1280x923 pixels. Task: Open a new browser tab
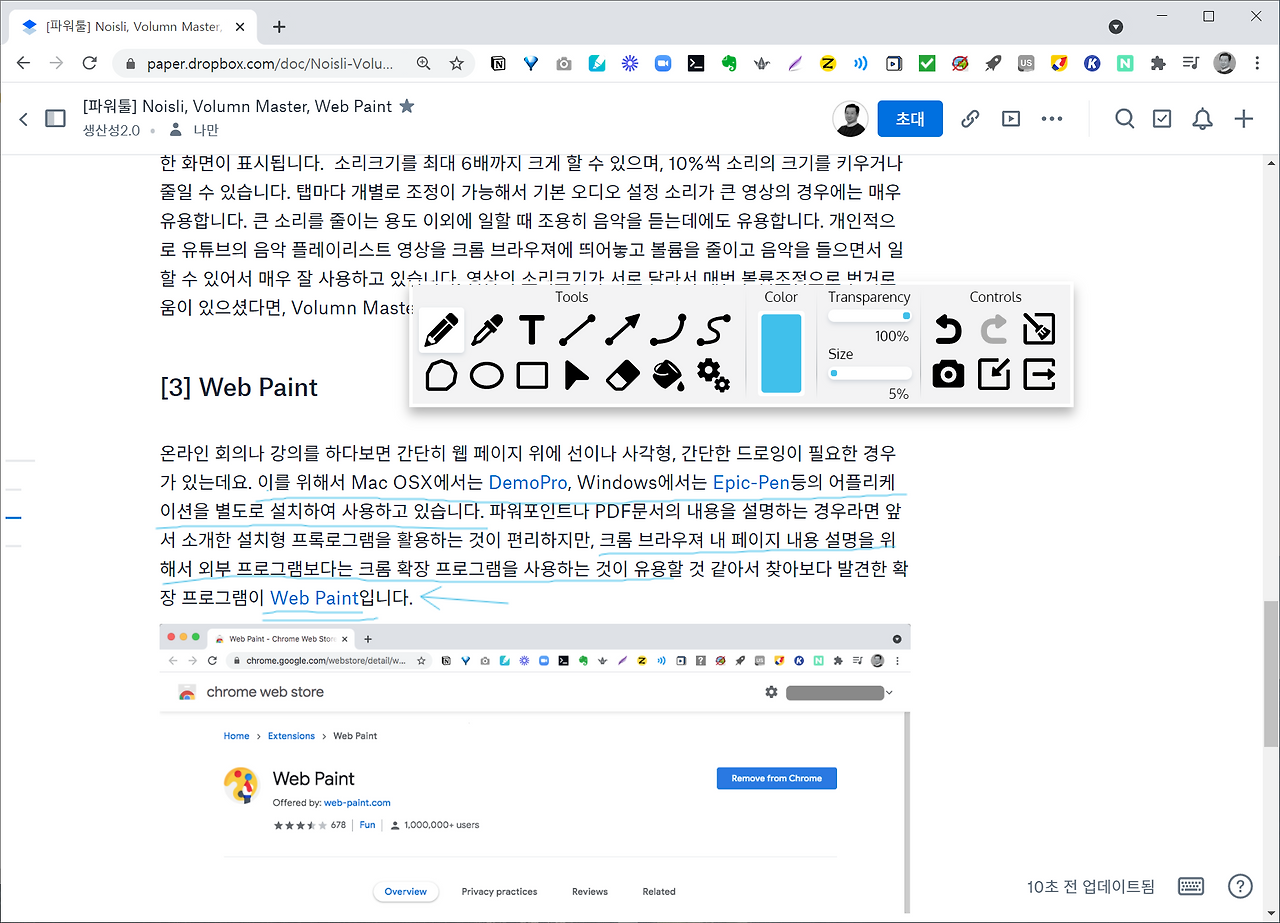[x=279, y=27]
